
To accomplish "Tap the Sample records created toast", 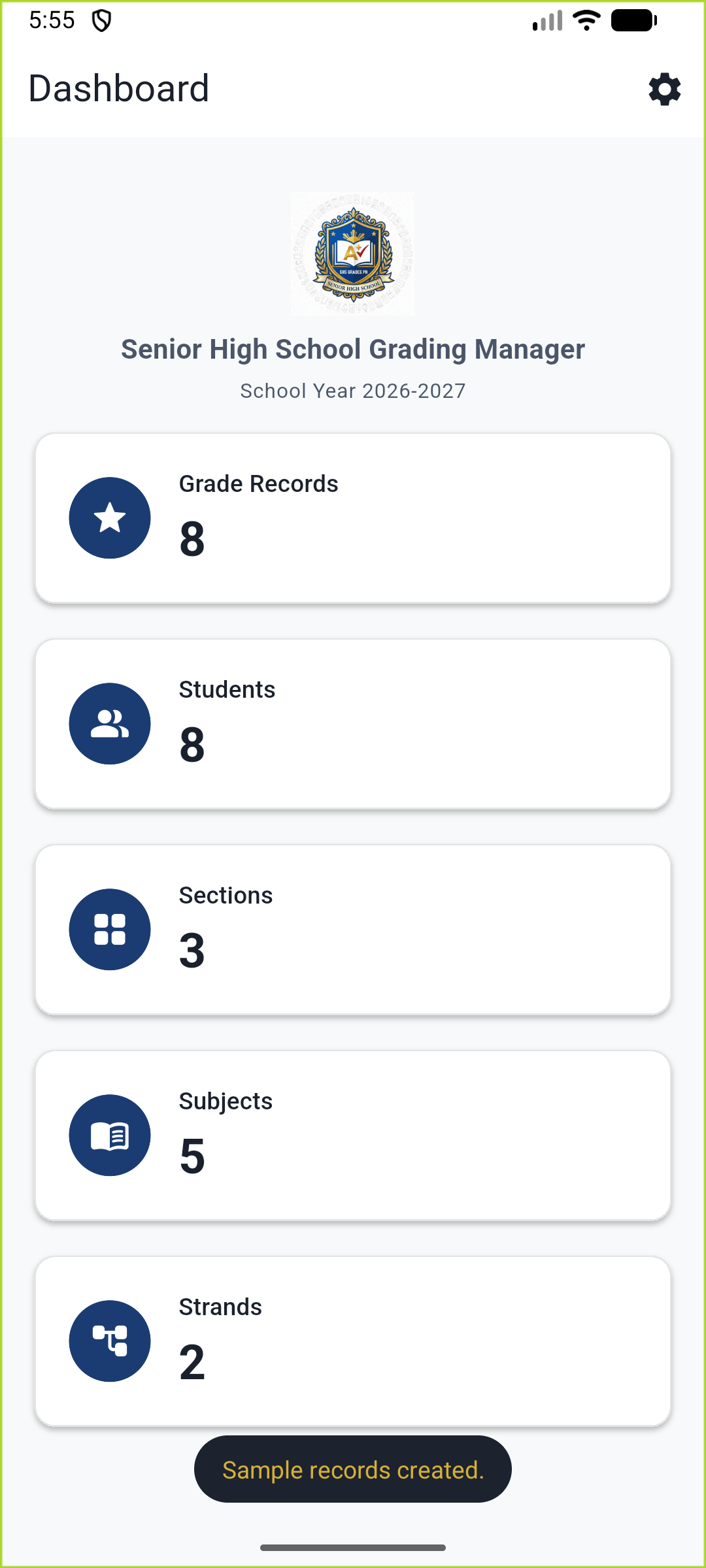I will click(x=353, y=1469).
